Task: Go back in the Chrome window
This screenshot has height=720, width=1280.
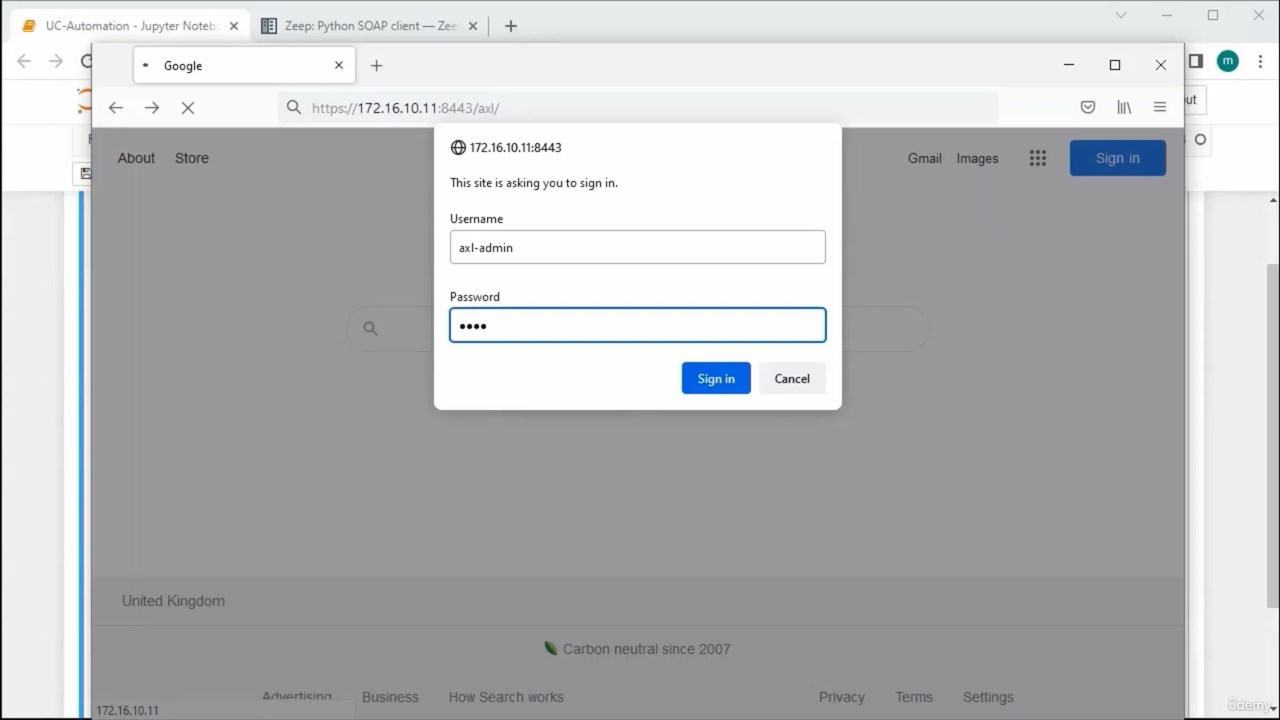Action: click(x=24, y=61)
